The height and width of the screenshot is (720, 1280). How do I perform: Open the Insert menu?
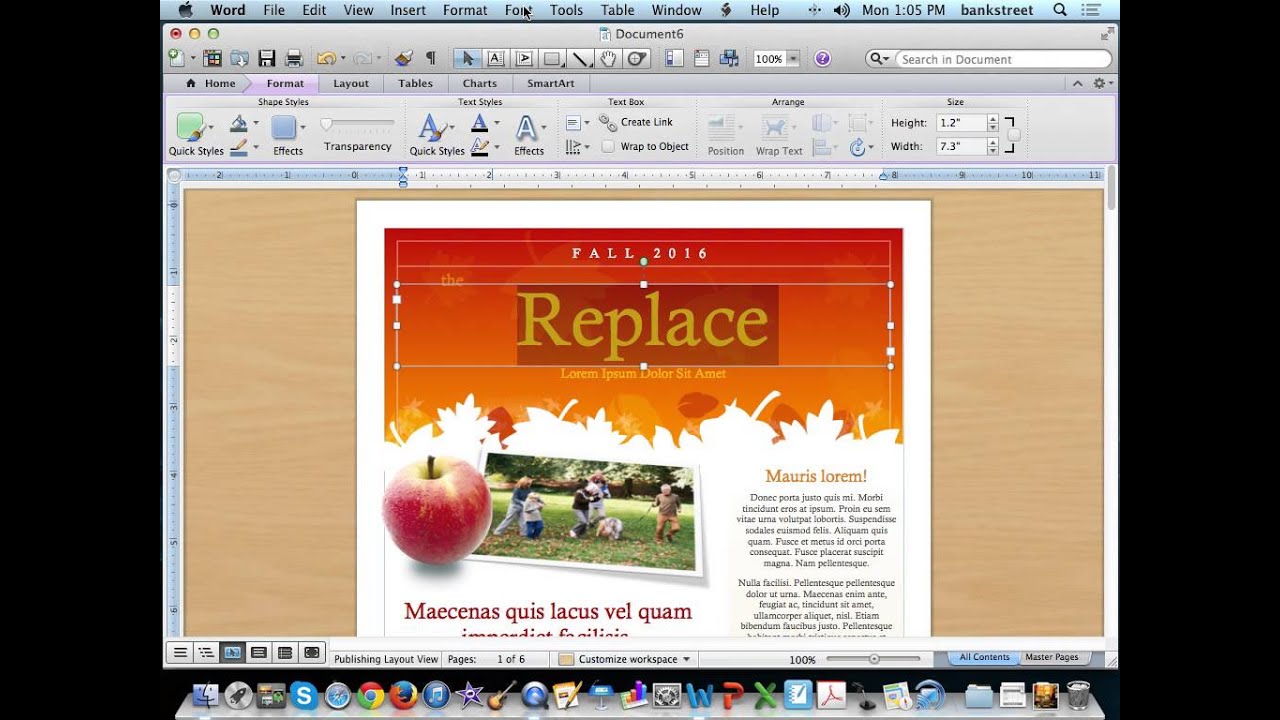point(407,10)
